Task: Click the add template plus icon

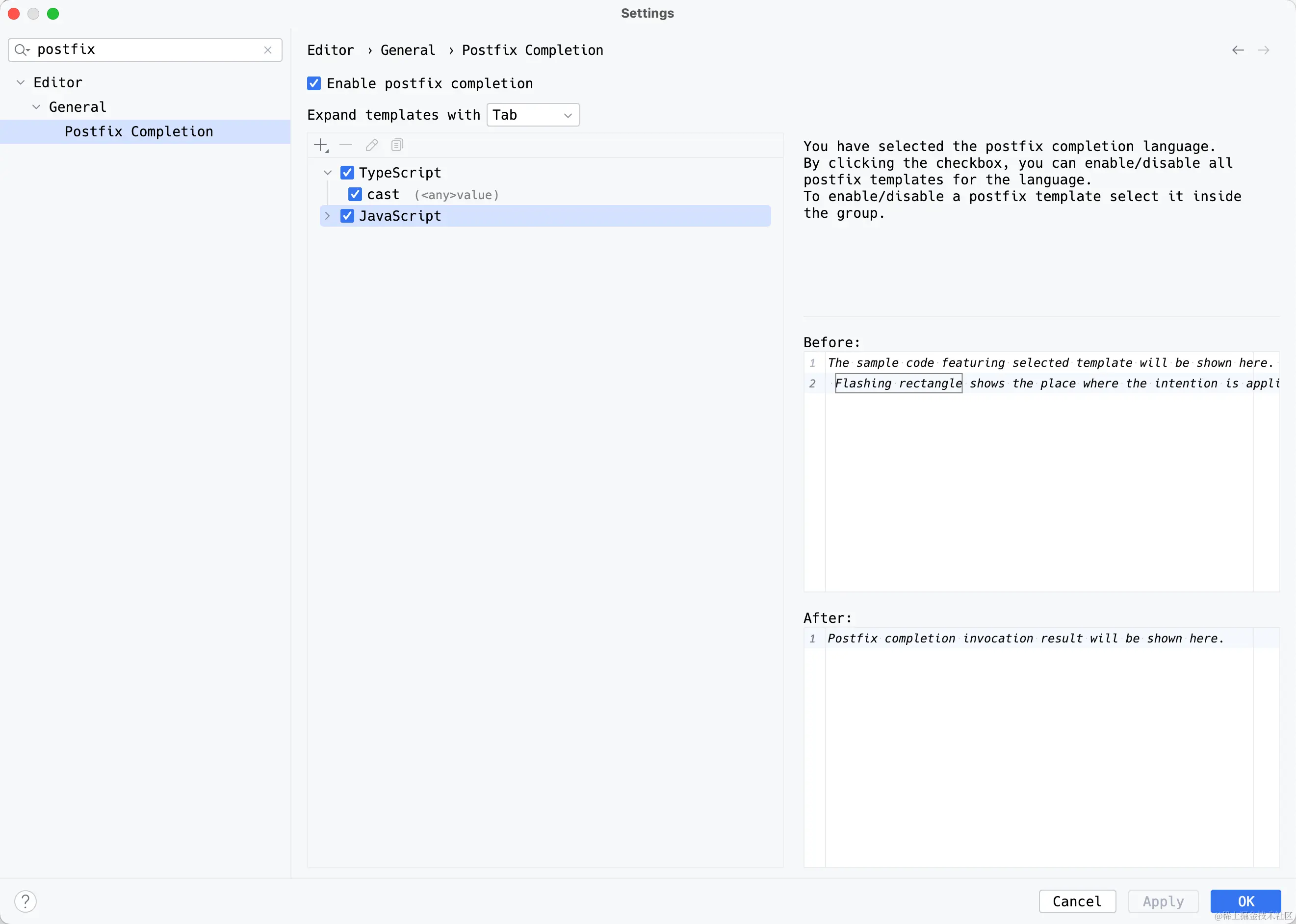Action: click(x=321, y=145)
